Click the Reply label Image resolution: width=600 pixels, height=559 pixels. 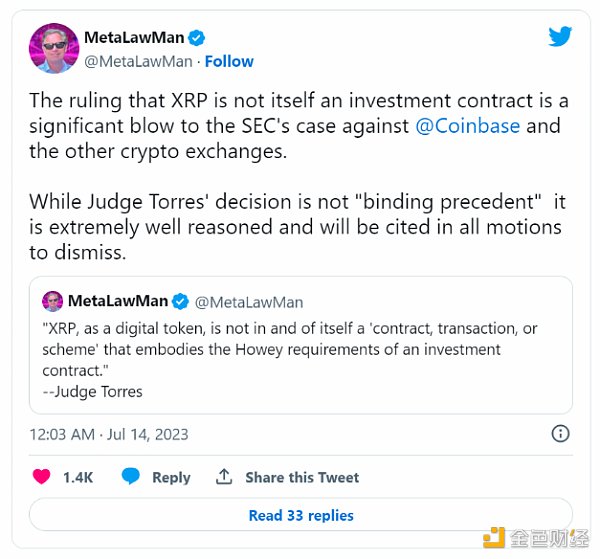(x=171, y=477)
